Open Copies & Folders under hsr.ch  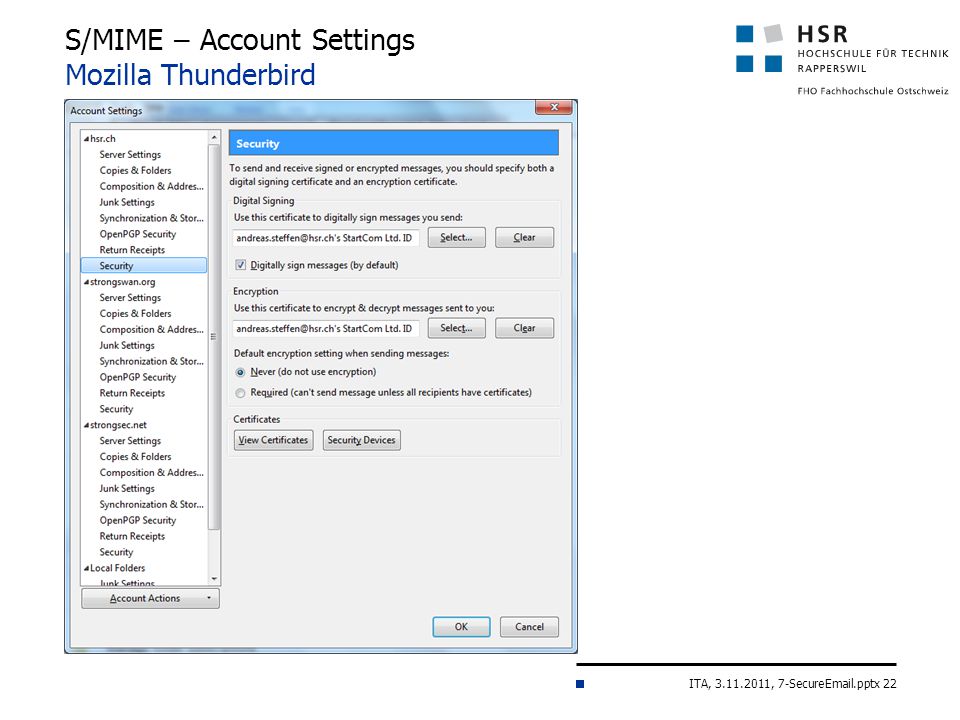[x=135, y=171]
